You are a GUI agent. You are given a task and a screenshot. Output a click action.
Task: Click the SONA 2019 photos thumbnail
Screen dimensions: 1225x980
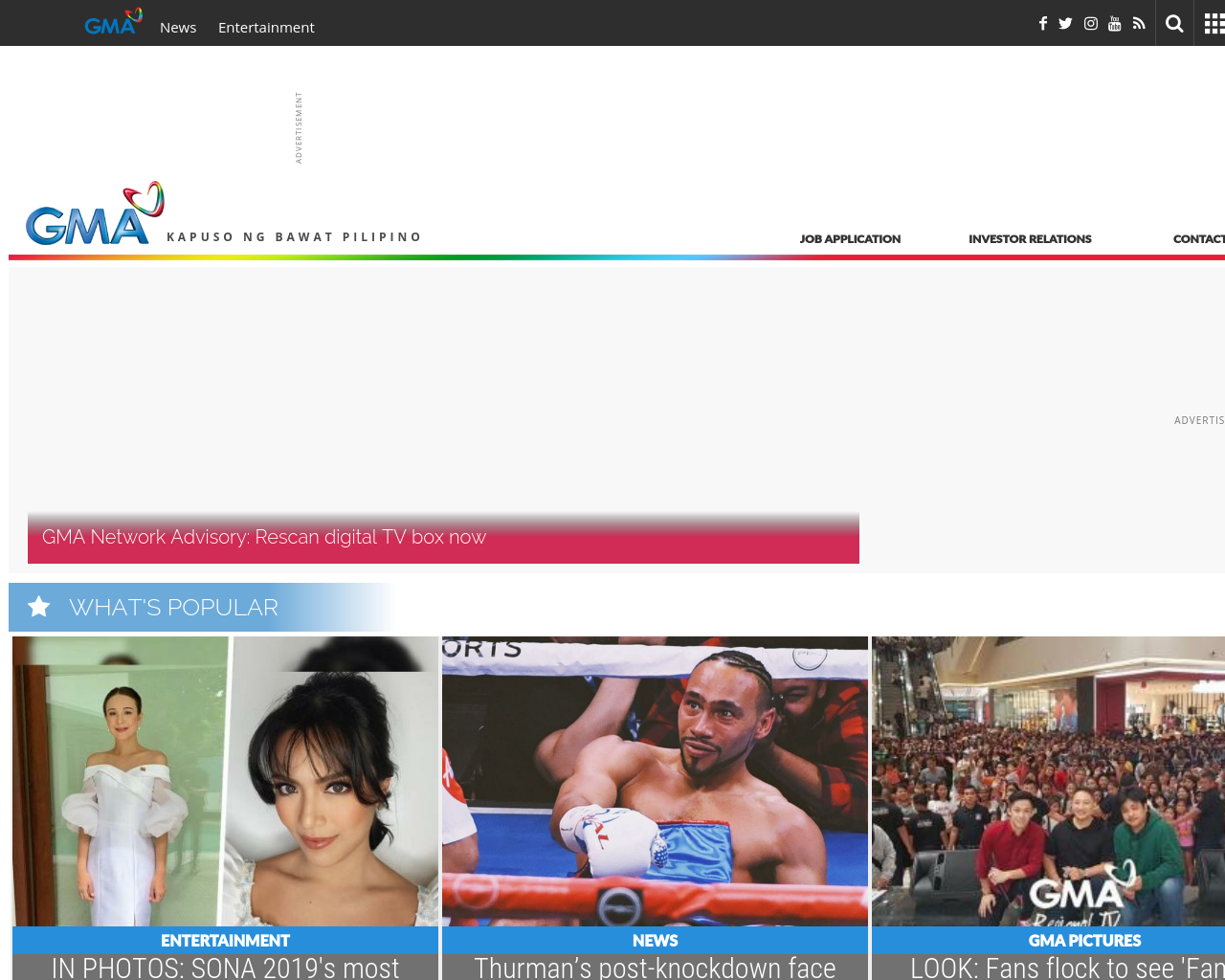click(x=225, y=780)
